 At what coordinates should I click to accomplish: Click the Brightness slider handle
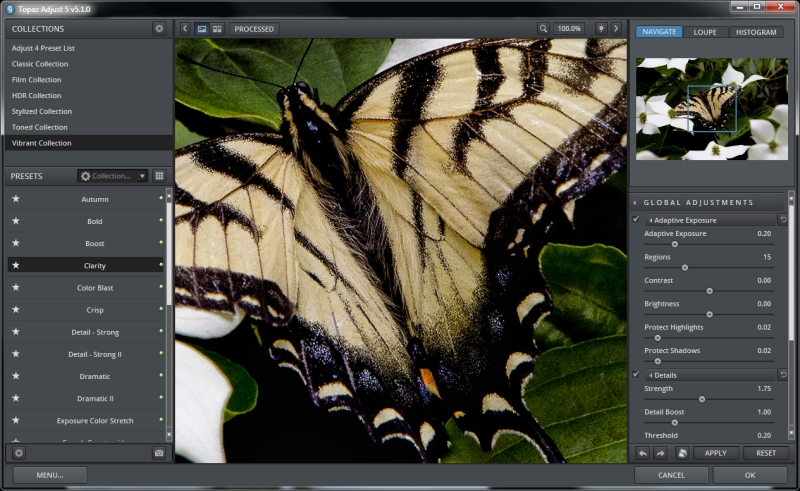tap(710, 315)
